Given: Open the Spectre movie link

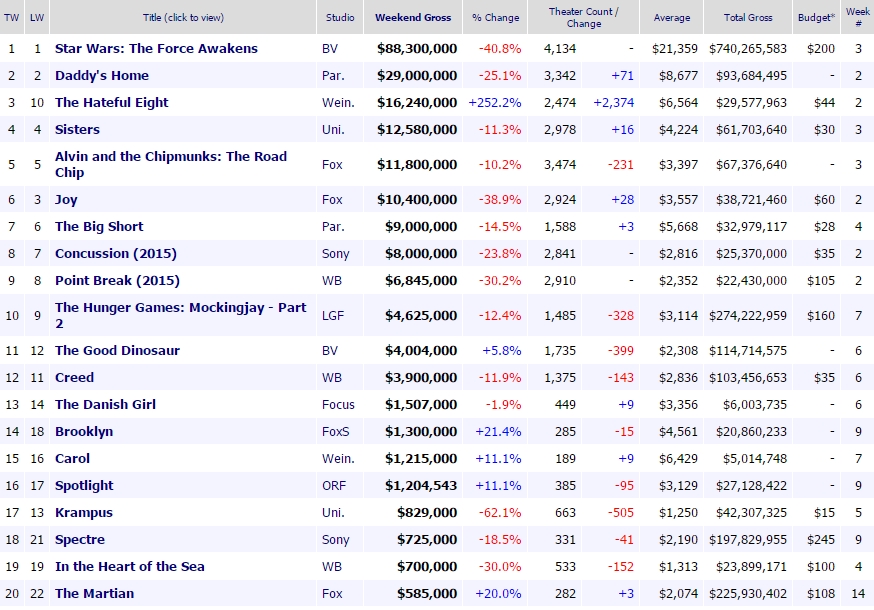Looking at the screenshot, I should pyautogui.click(x=80, y=540).
